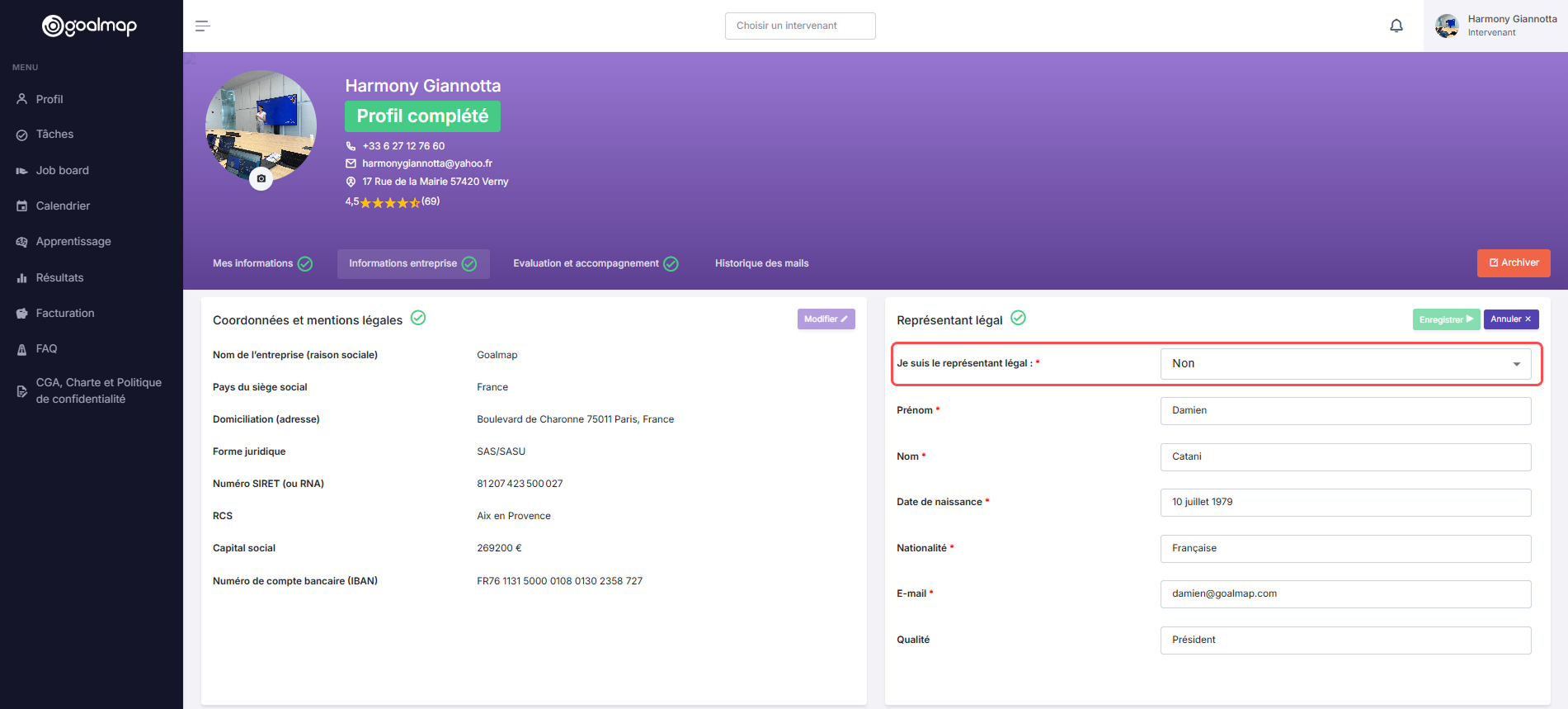Screen dimensions: 1568x709
Task: Save with the Enregistrer button
Action: pos(1446,319)
